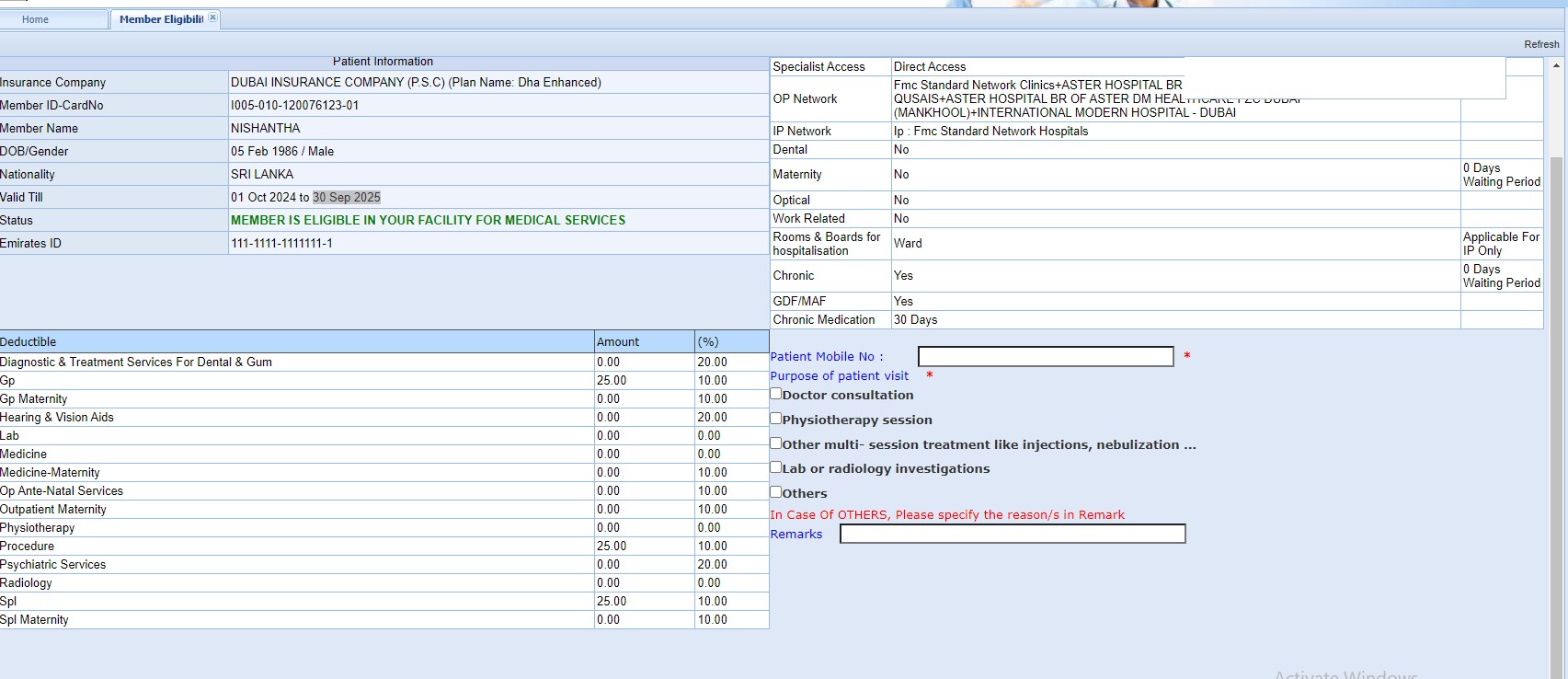This screenshot has height=679, width=1568.
Task: Click the Refresh link
Action: (1540, 44)
